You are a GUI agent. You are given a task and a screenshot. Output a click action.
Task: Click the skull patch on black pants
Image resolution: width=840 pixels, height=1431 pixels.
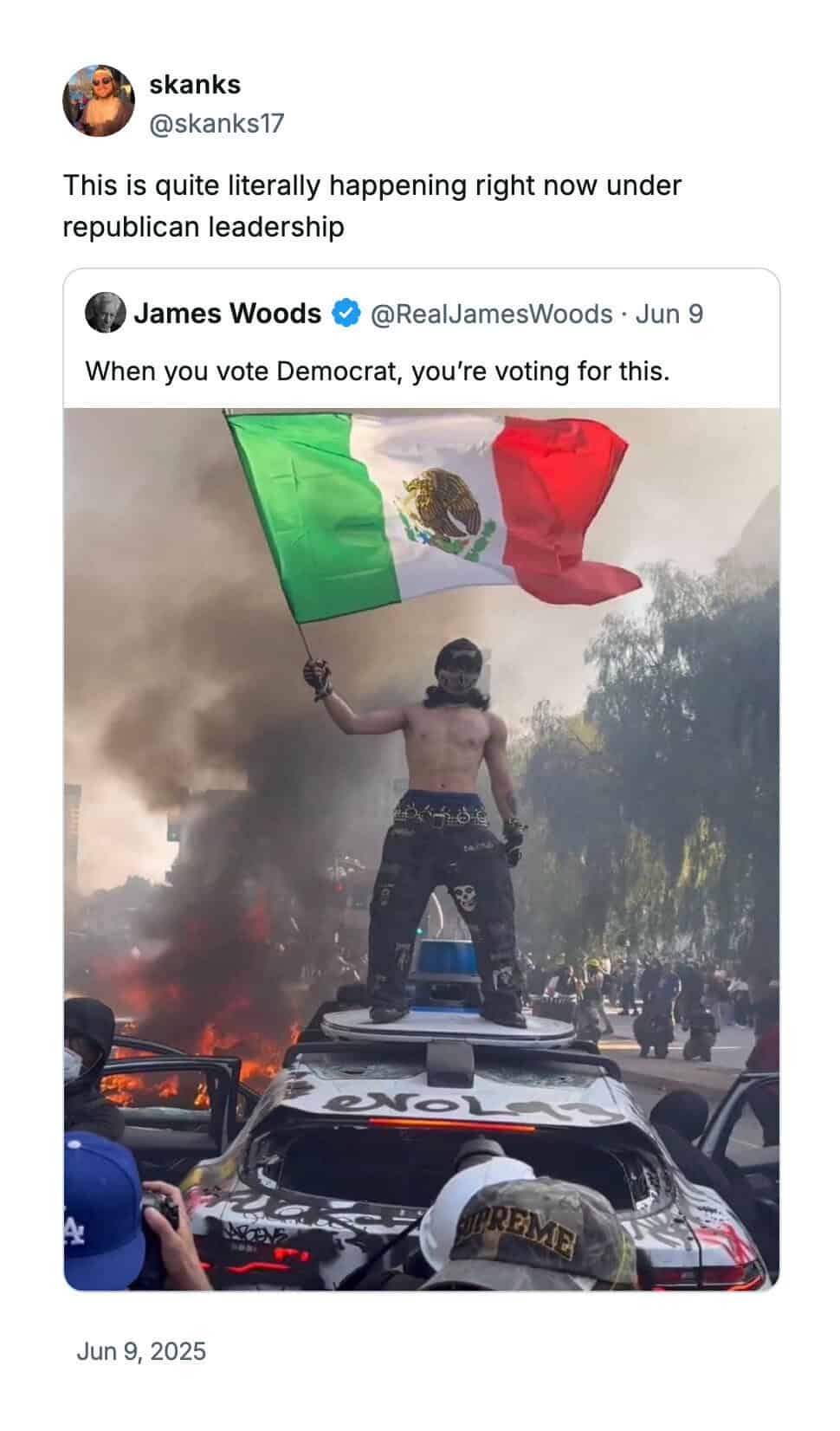(x=465, y=895)
